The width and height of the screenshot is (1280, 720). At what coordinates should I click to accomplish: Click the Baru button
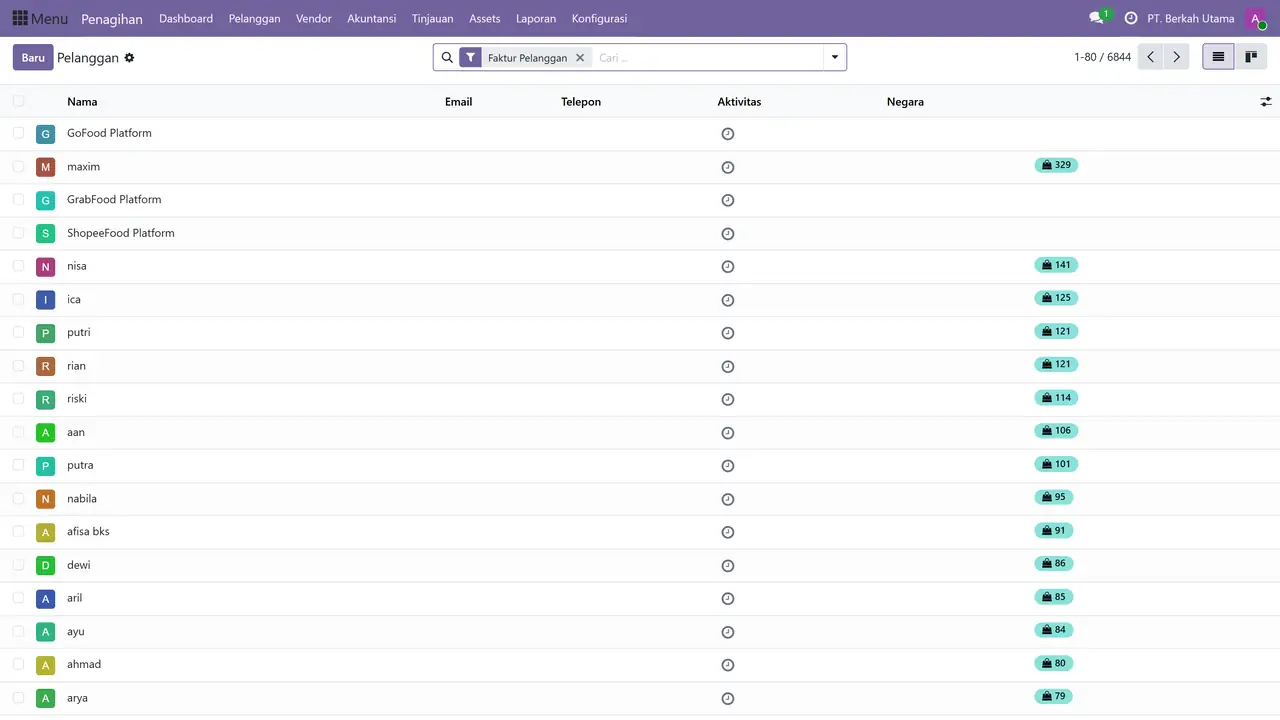(x=33, y=57)
